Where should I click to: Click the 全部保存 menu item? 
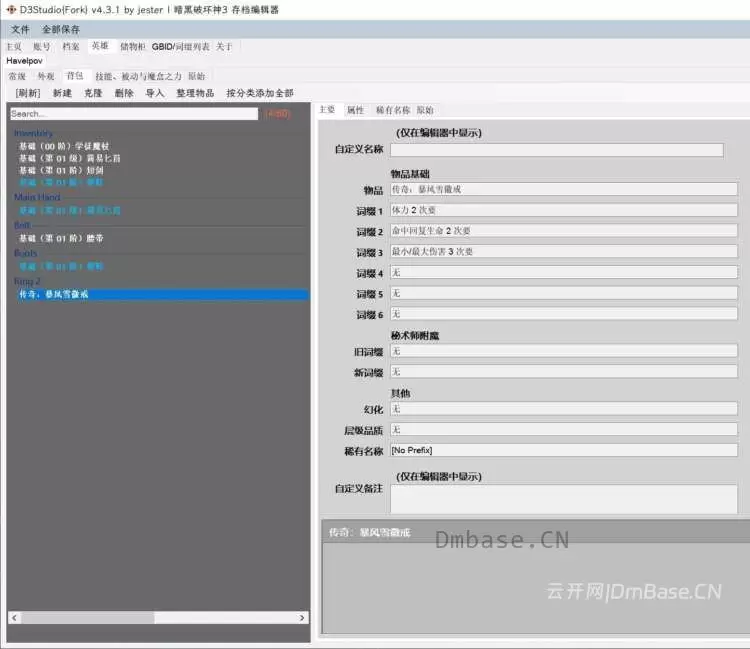[61, 30]
